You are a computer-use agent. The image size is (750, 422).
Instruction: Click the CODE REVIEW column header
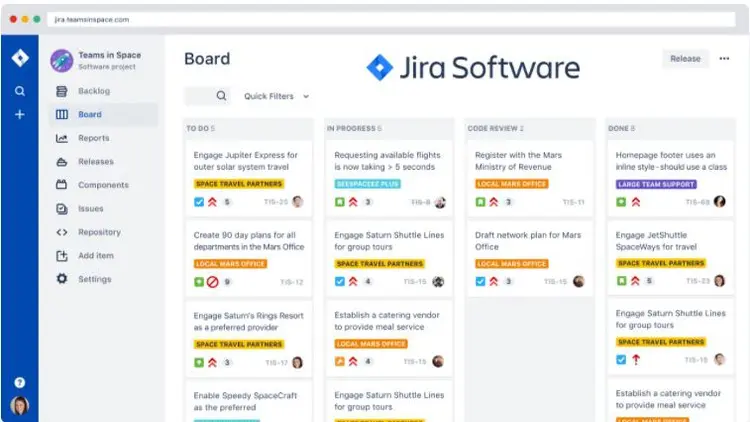coord(496,128)
